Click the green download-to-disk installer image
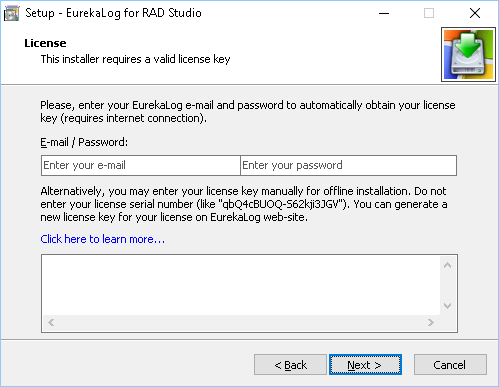Screen dimensions: 499x387 [468, 54]
